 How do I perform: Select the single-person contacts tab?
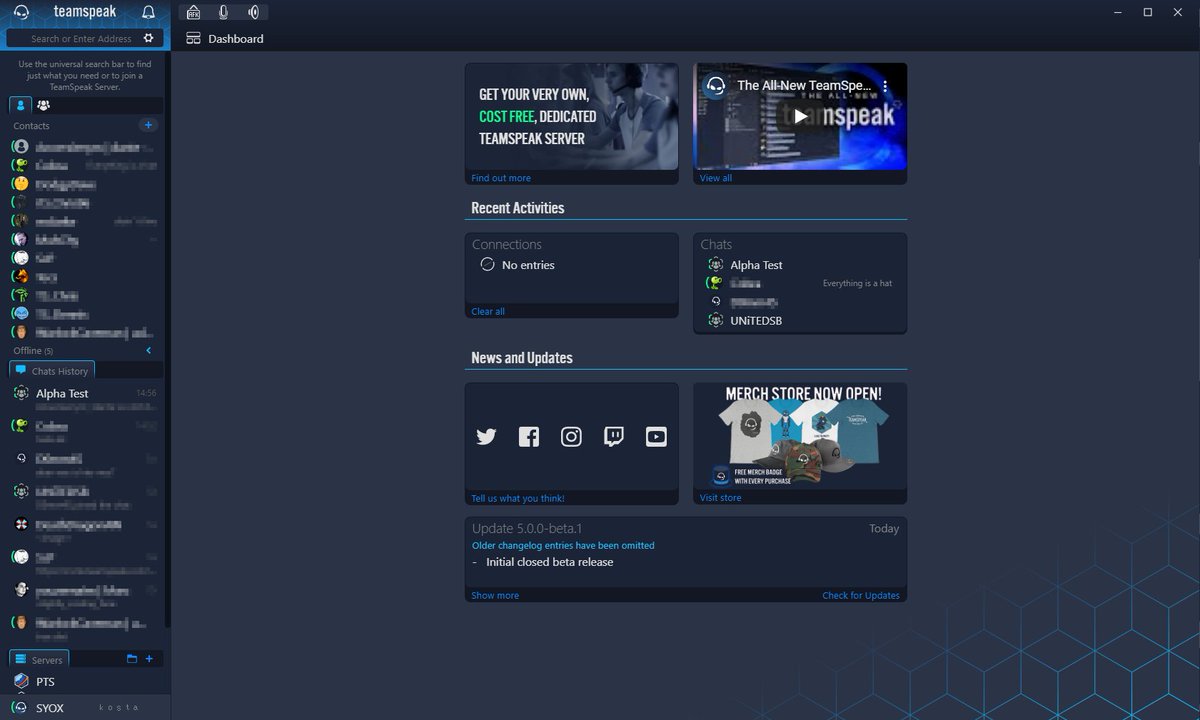click(x=20, y=105)
